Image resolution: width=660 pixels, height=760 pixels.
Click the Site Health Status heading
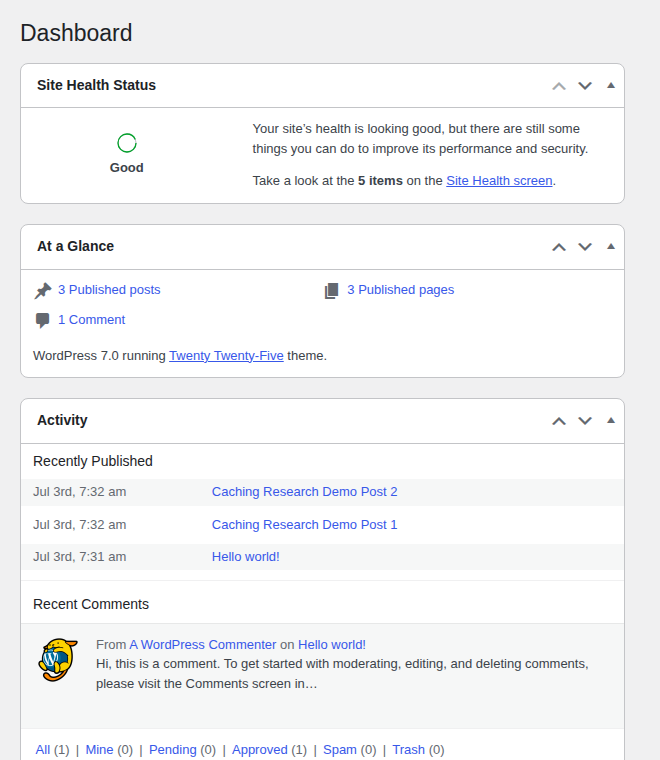(x=96, y=85)
